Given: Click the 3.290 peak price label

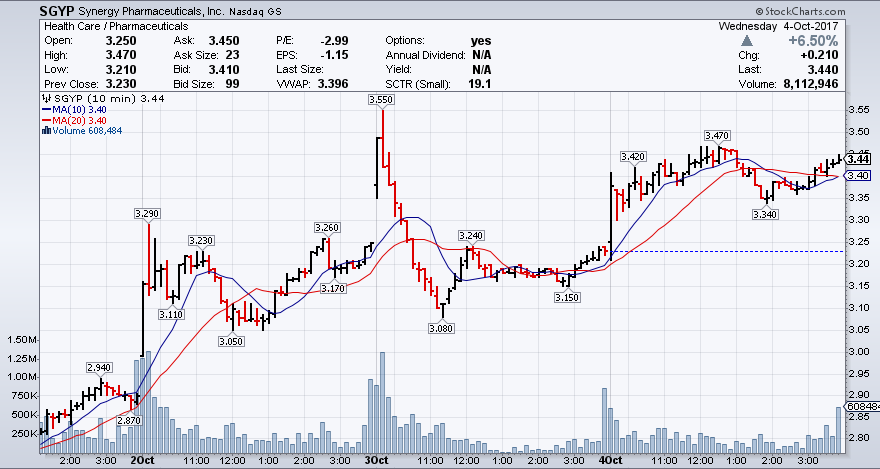Looking at the screenshot, I should [147, 213].
